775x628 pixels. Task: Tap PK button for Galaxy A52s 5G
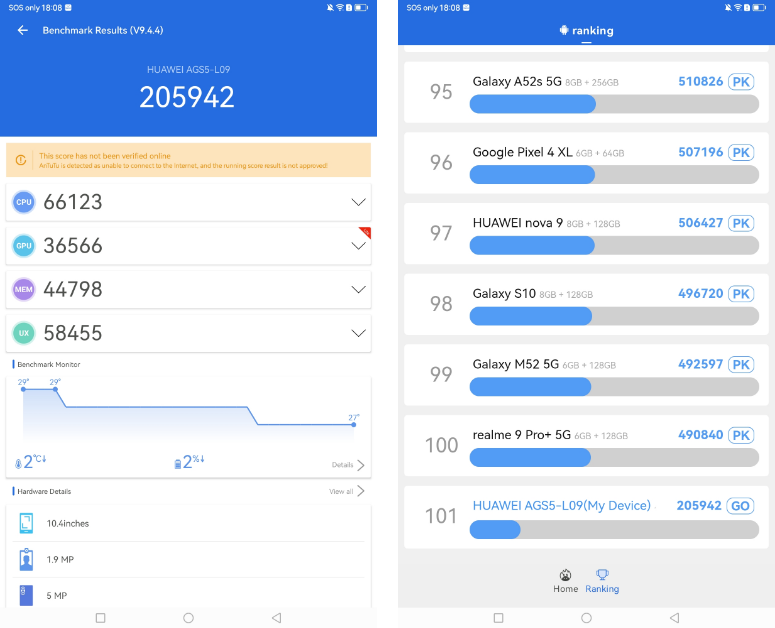[741, 82]
